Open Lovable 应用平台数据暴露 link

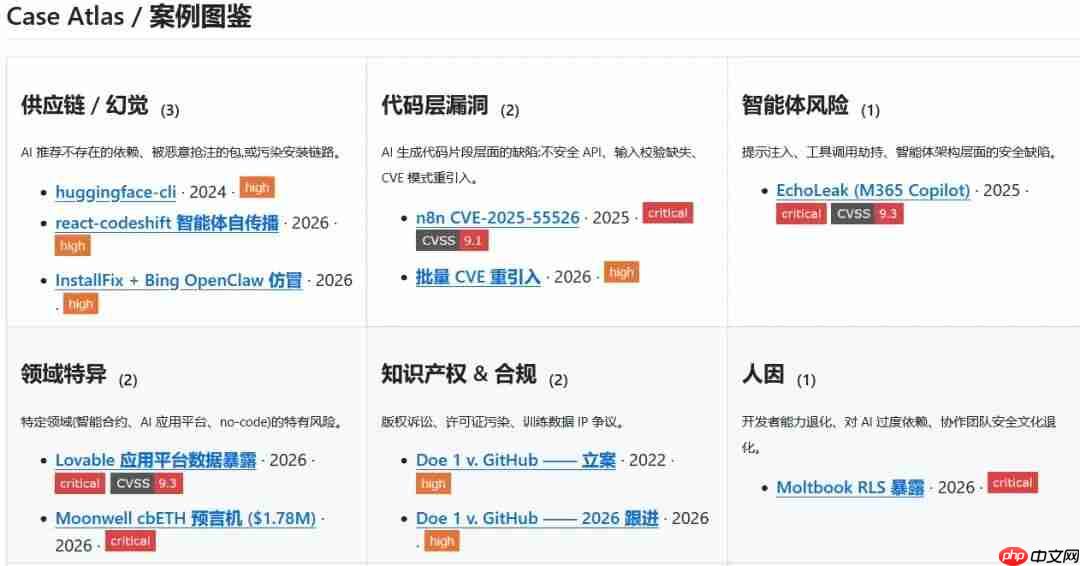(x=156, y=460)
